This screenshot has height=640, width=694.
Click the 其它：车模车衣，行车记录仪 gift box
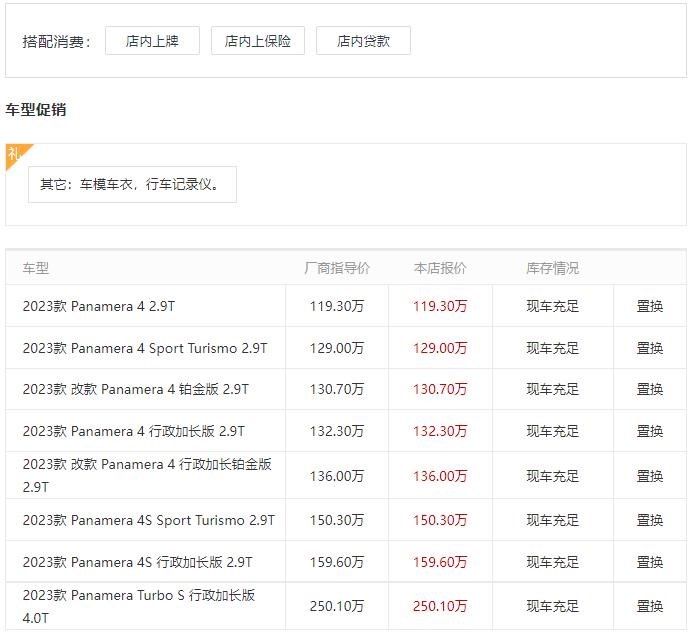132,185
